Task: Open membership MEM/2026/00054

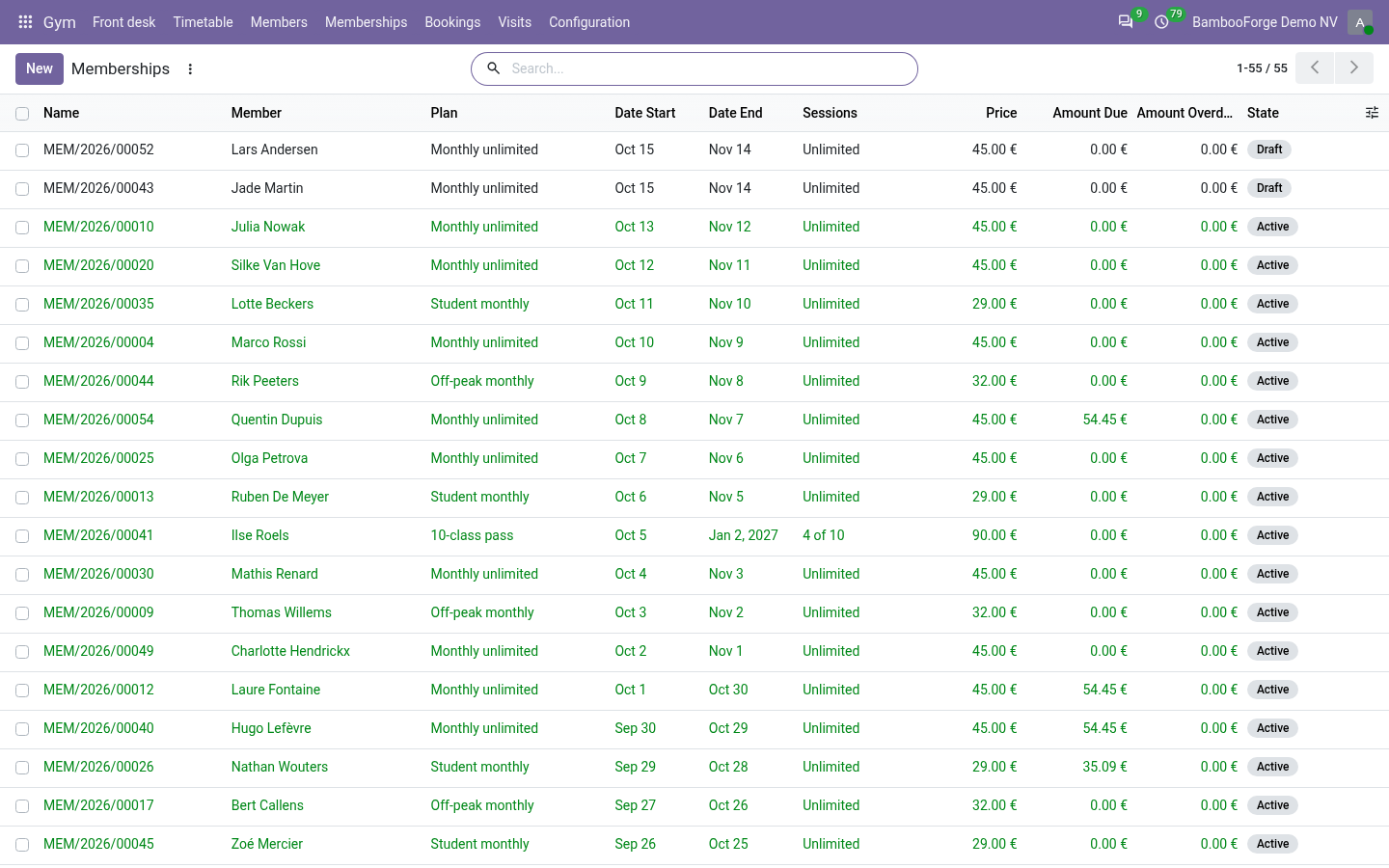Action: [98, 420]
